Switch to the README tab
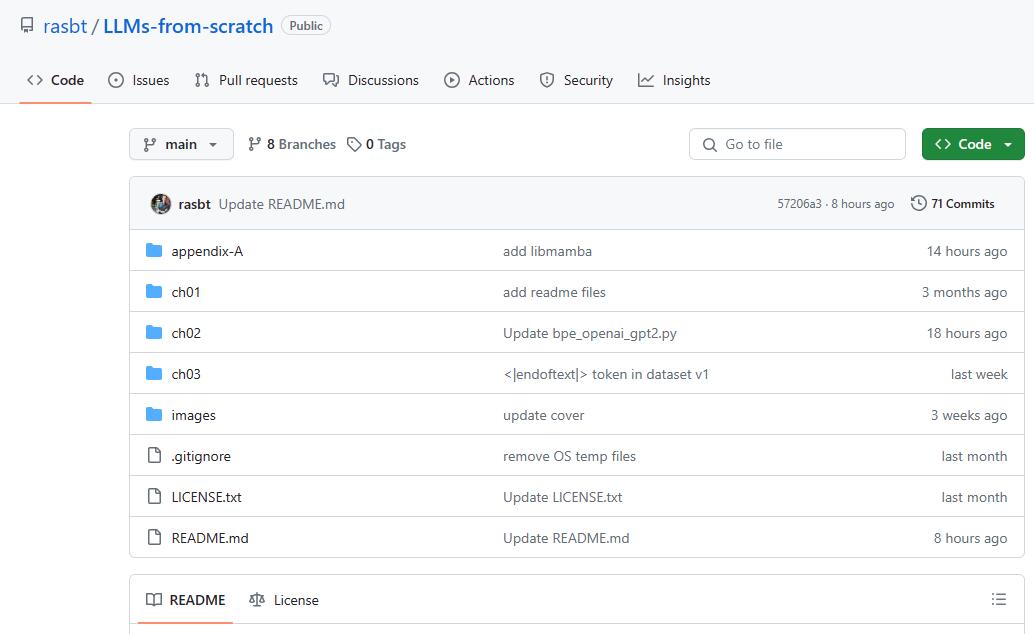The width and height of the screenshot is (1034, 634). (185, 600)
